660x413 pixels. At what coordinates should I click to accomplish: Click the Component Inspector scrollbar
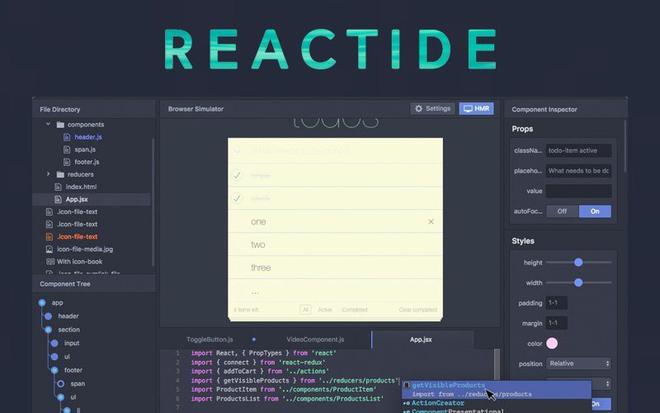(625, 146)
